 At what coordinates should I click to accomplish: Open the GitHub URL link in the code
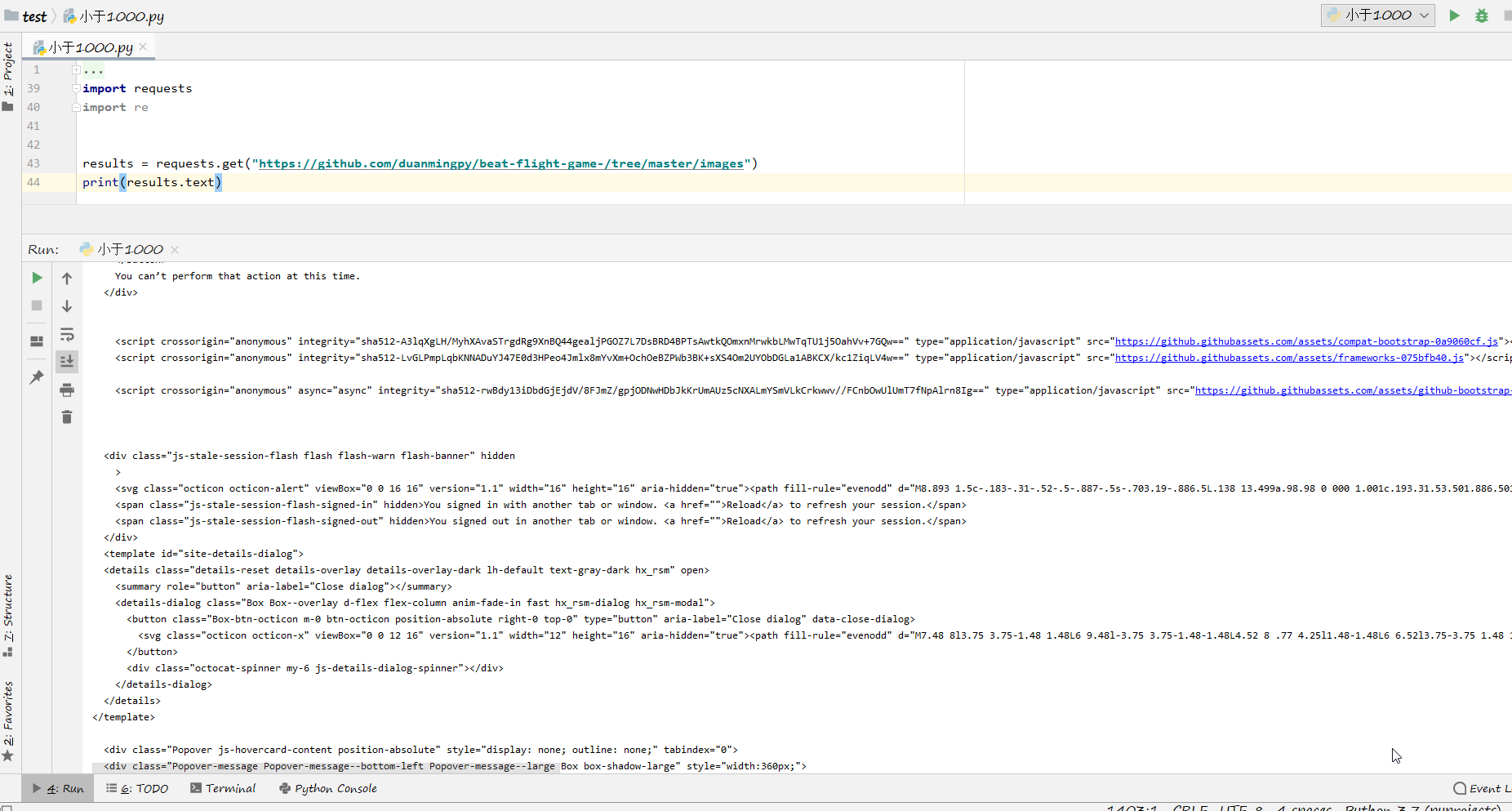coord(501,163)
